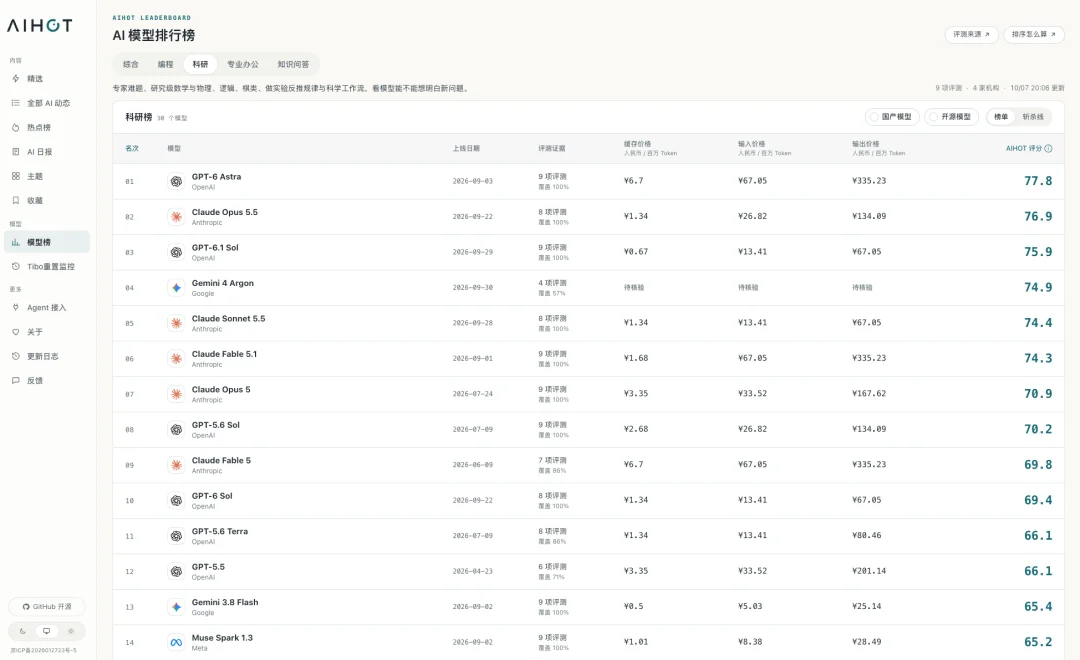Click the newspaper icon beside AI 日报
The image size is (1080, 660).
click(16, 152)
